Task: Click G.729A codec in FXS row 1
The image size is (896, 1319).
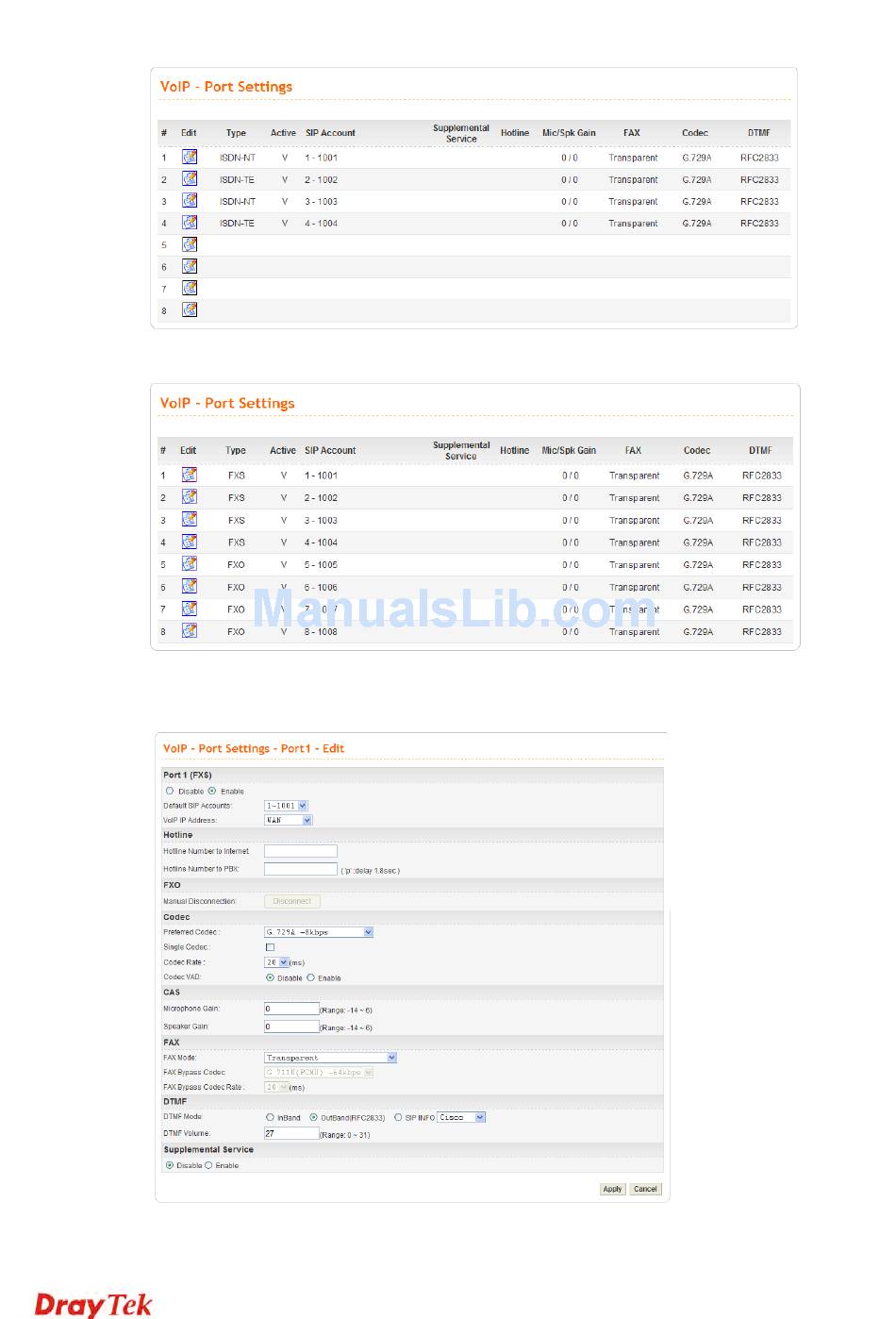Action: (x=698, y=476)
